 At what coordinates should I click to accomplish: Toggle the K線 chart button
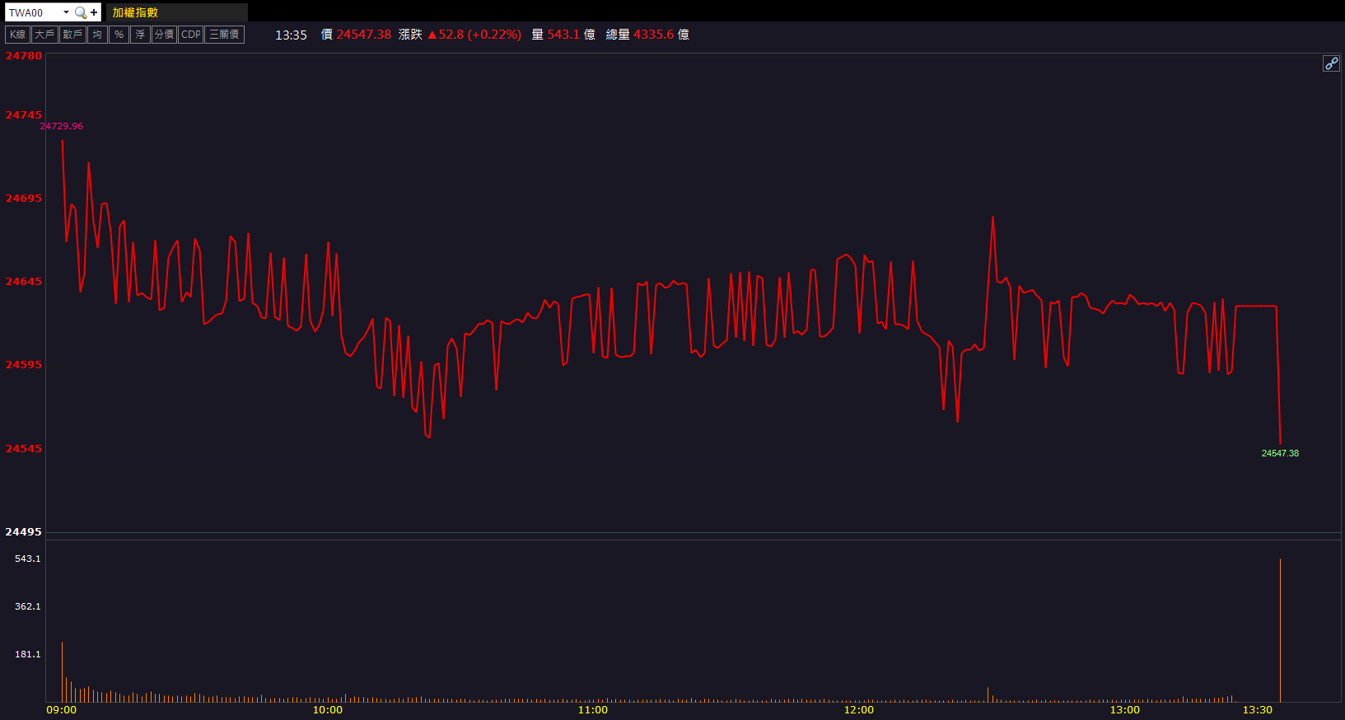(17, 34)
